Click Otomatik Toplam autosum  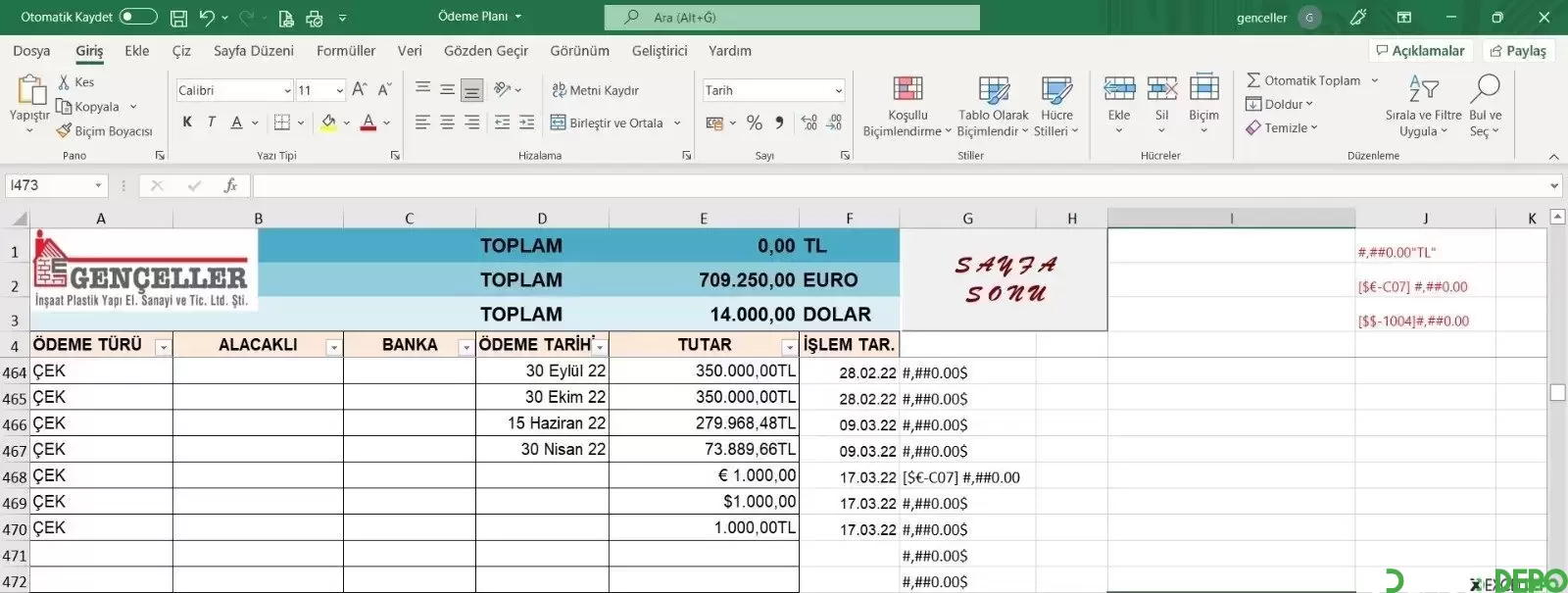click(1303, 80)
